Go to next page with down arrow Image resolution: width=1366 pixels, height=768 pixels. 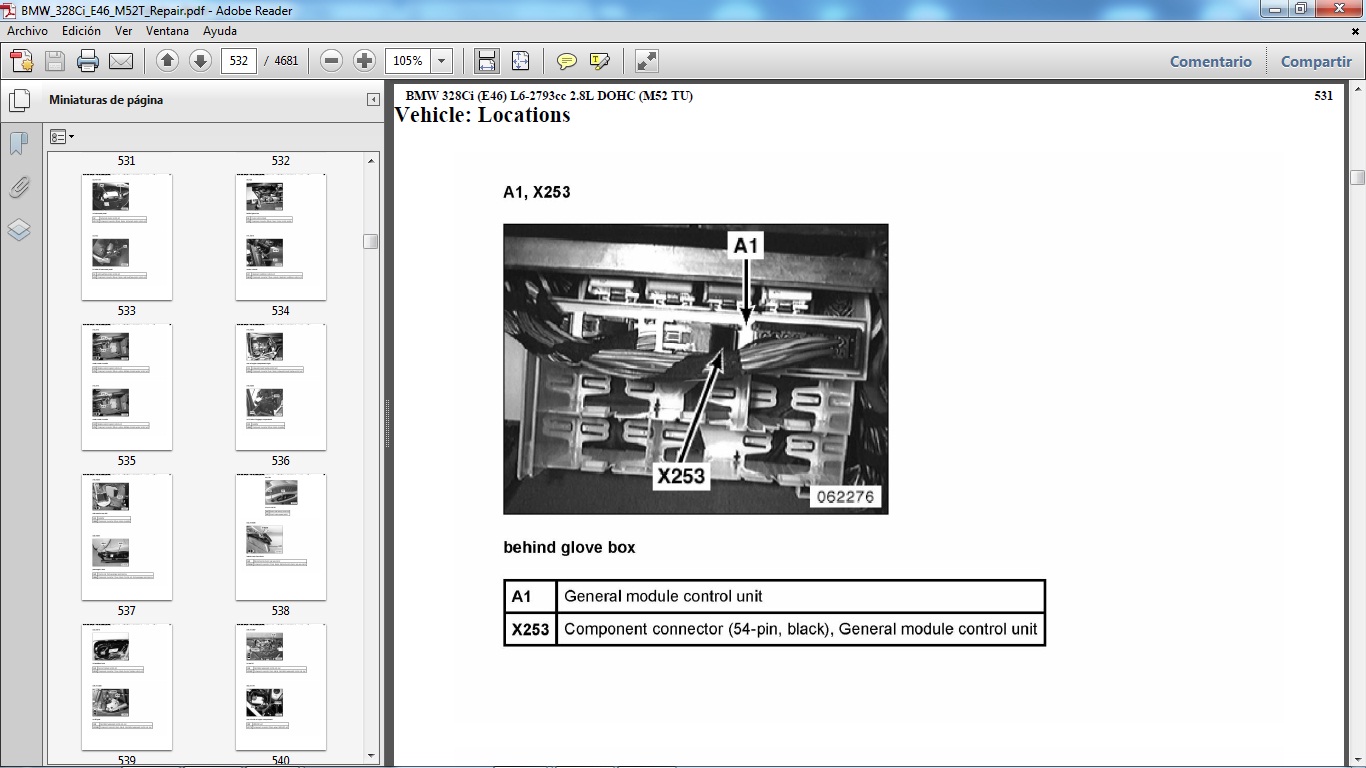click(200, 61)
